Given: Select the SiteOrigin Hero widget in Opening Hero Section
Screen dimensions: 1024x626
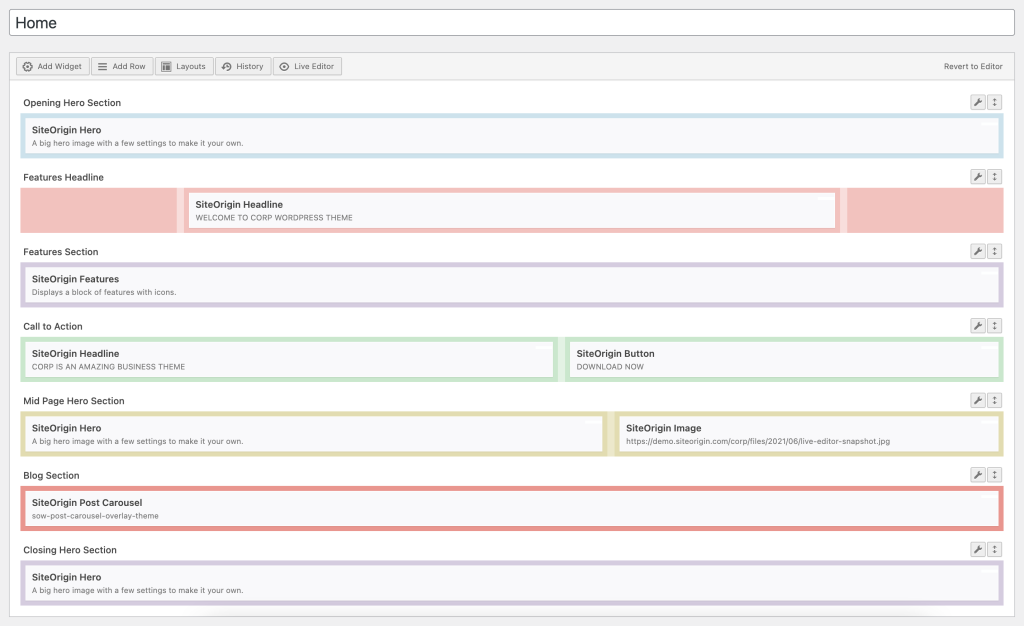Looking at the screenshot, I should pos(510,136).
